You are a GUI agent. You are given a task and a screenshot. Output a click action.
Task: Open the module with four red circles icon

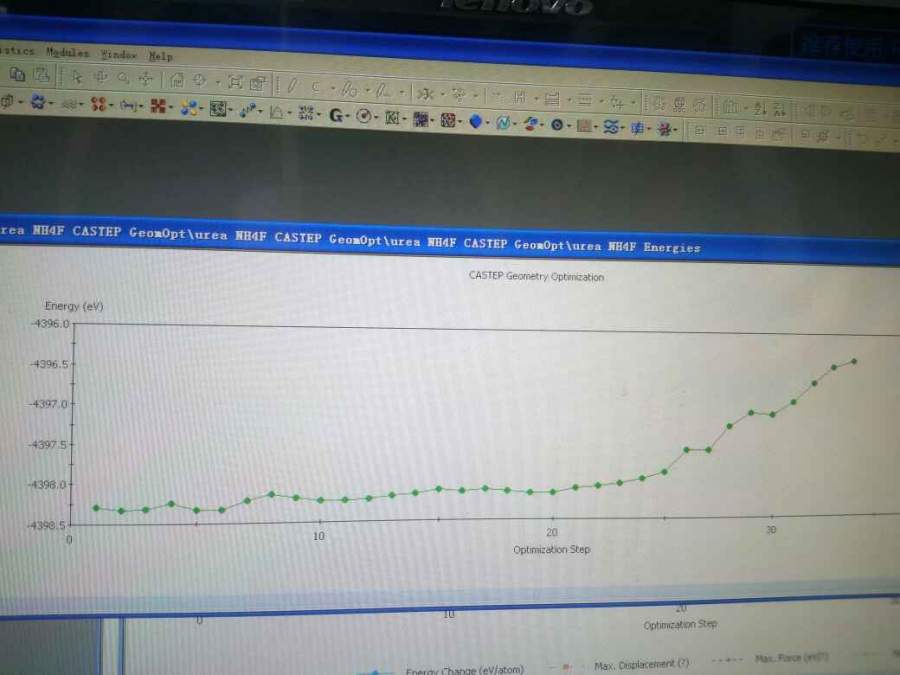point(98,104)
